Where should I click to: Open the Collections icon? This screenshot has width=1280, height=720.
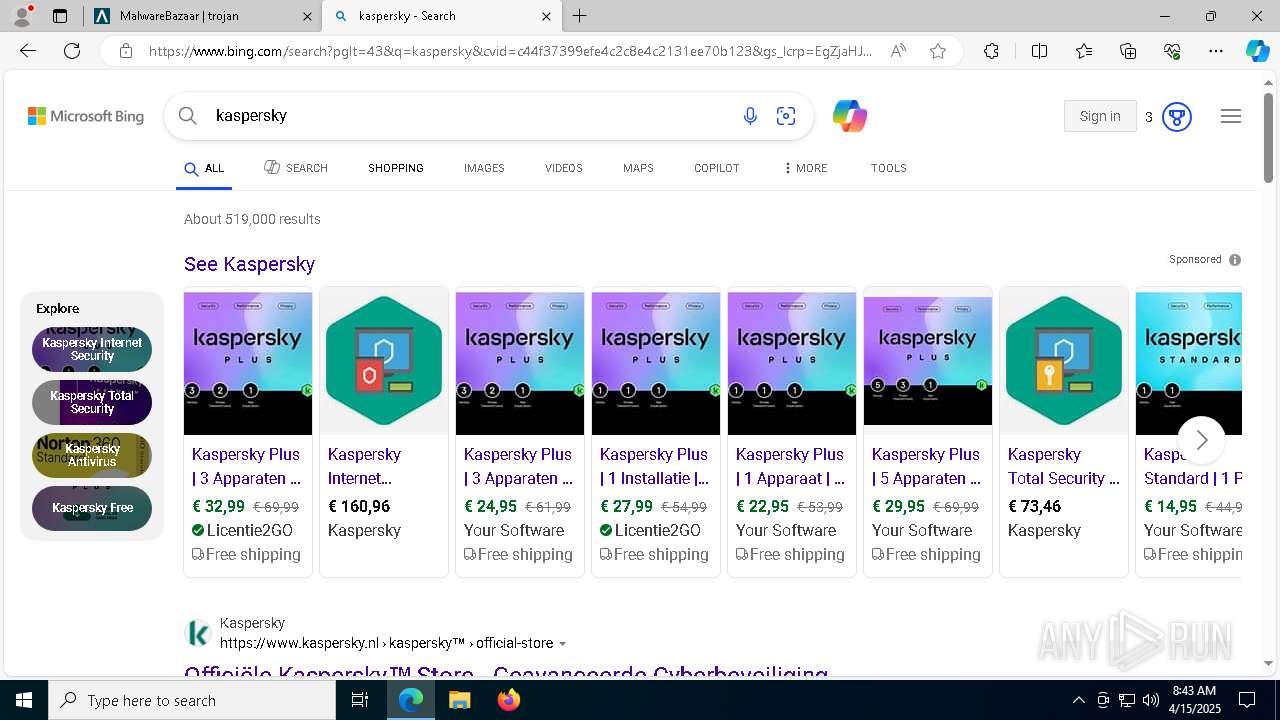tap(1128, 51)
